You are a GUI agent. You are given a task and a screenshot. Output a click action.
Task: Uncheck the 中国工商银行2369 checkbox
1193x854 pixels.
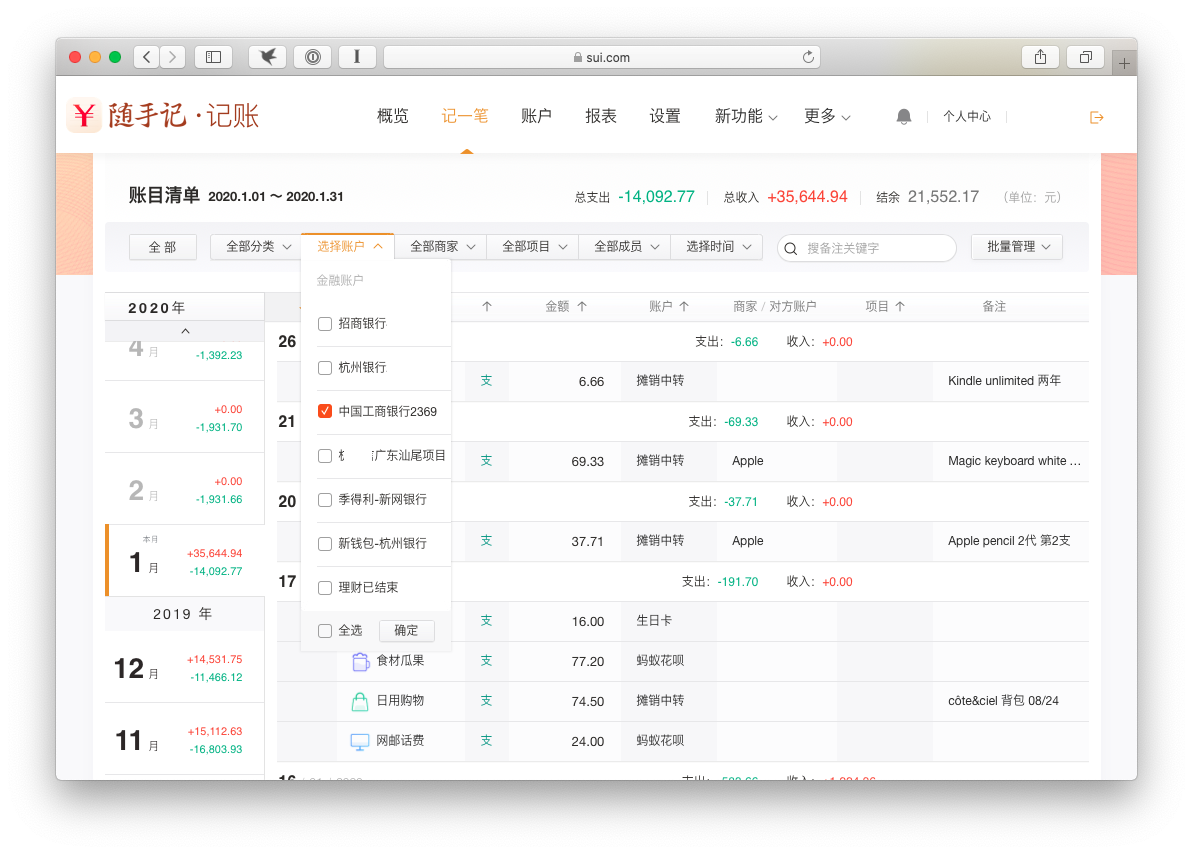coord(325,411)
